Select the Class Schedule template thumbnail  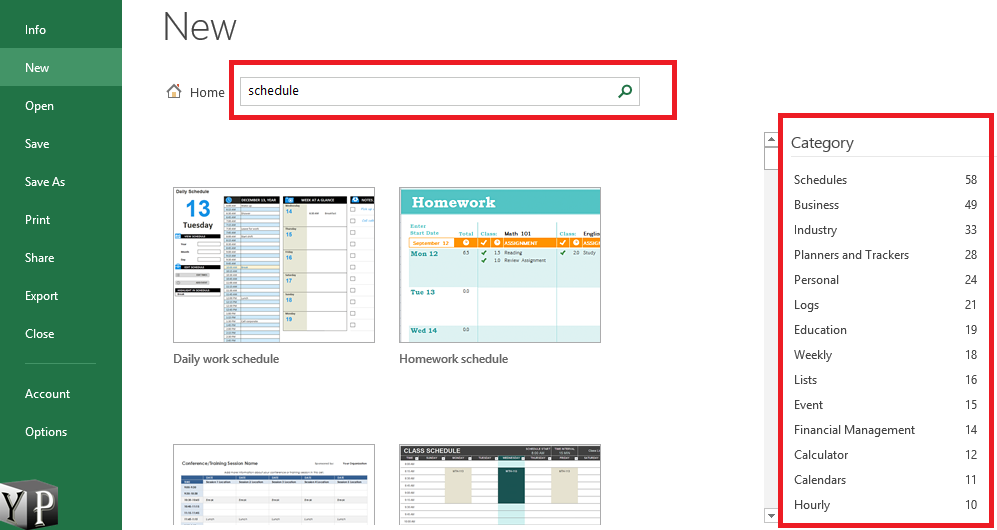[499, 485]
